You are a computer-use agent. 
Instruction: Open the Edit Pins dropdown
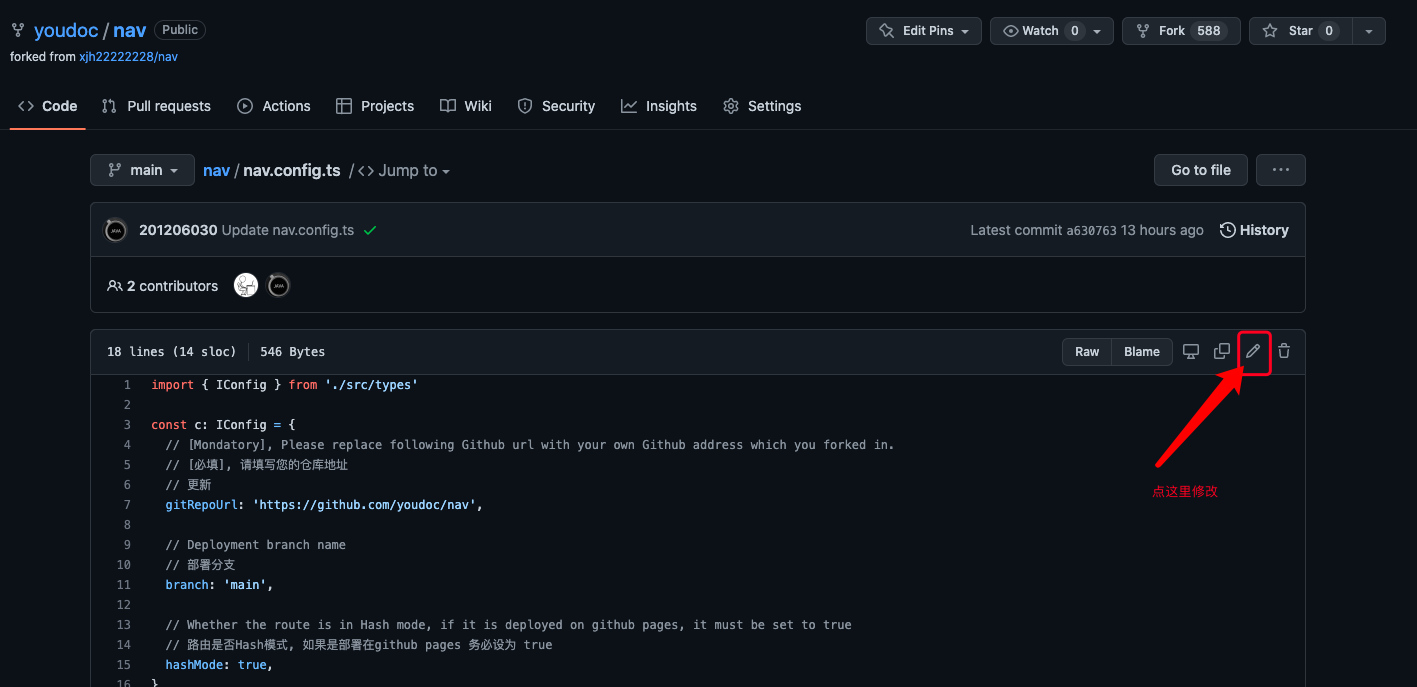tap(924, 31)
